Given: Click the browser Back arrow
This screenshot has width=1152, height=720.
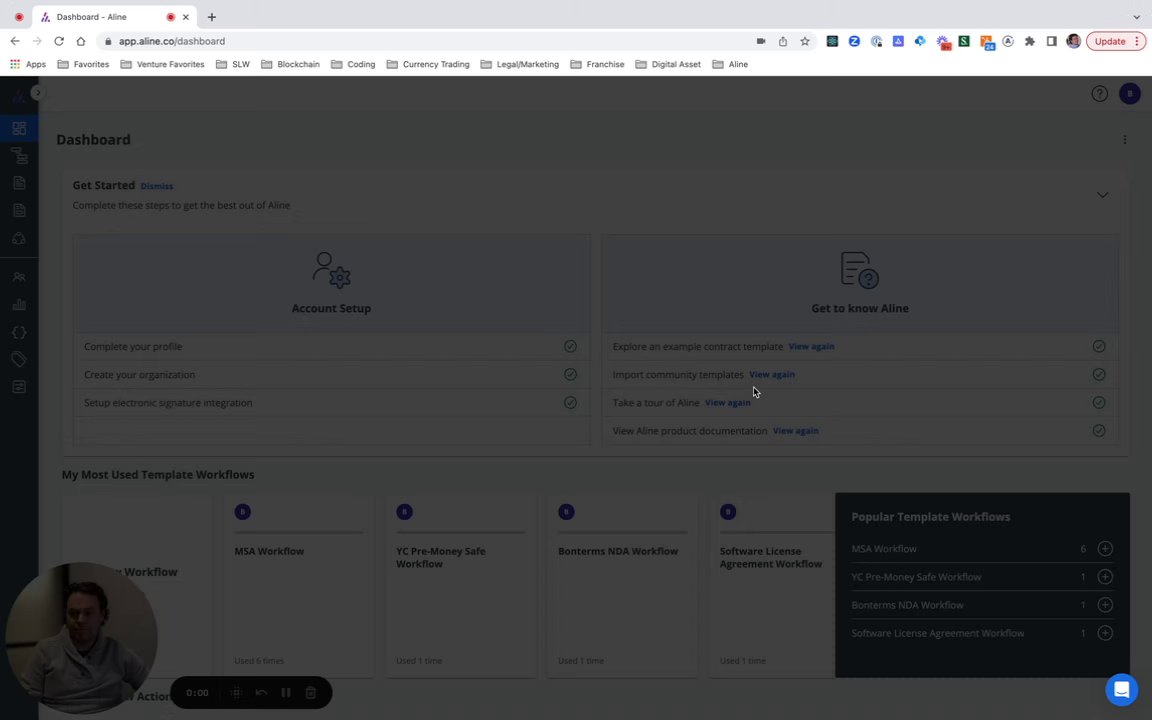Looking at the screenshot, I should 15,41.
